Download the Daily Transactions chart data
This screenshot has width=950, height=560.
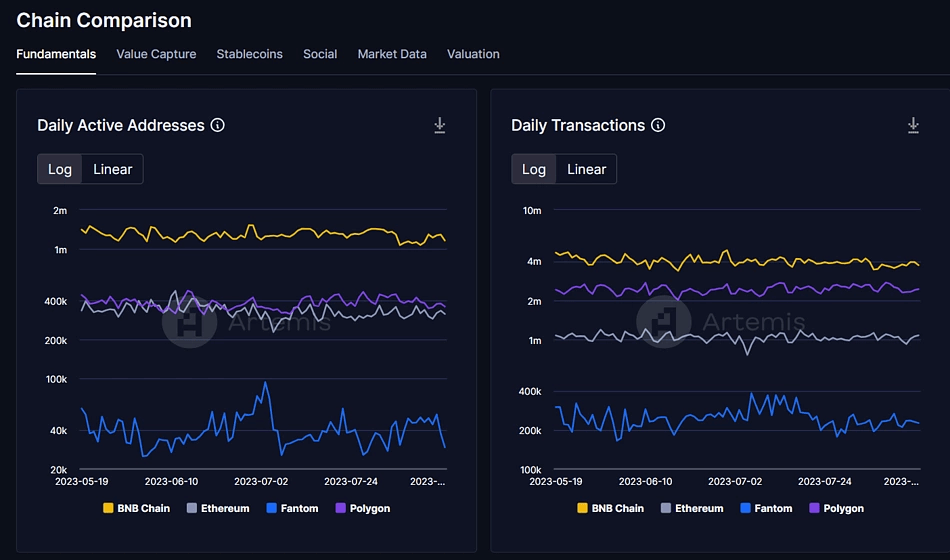coord(913,125)
